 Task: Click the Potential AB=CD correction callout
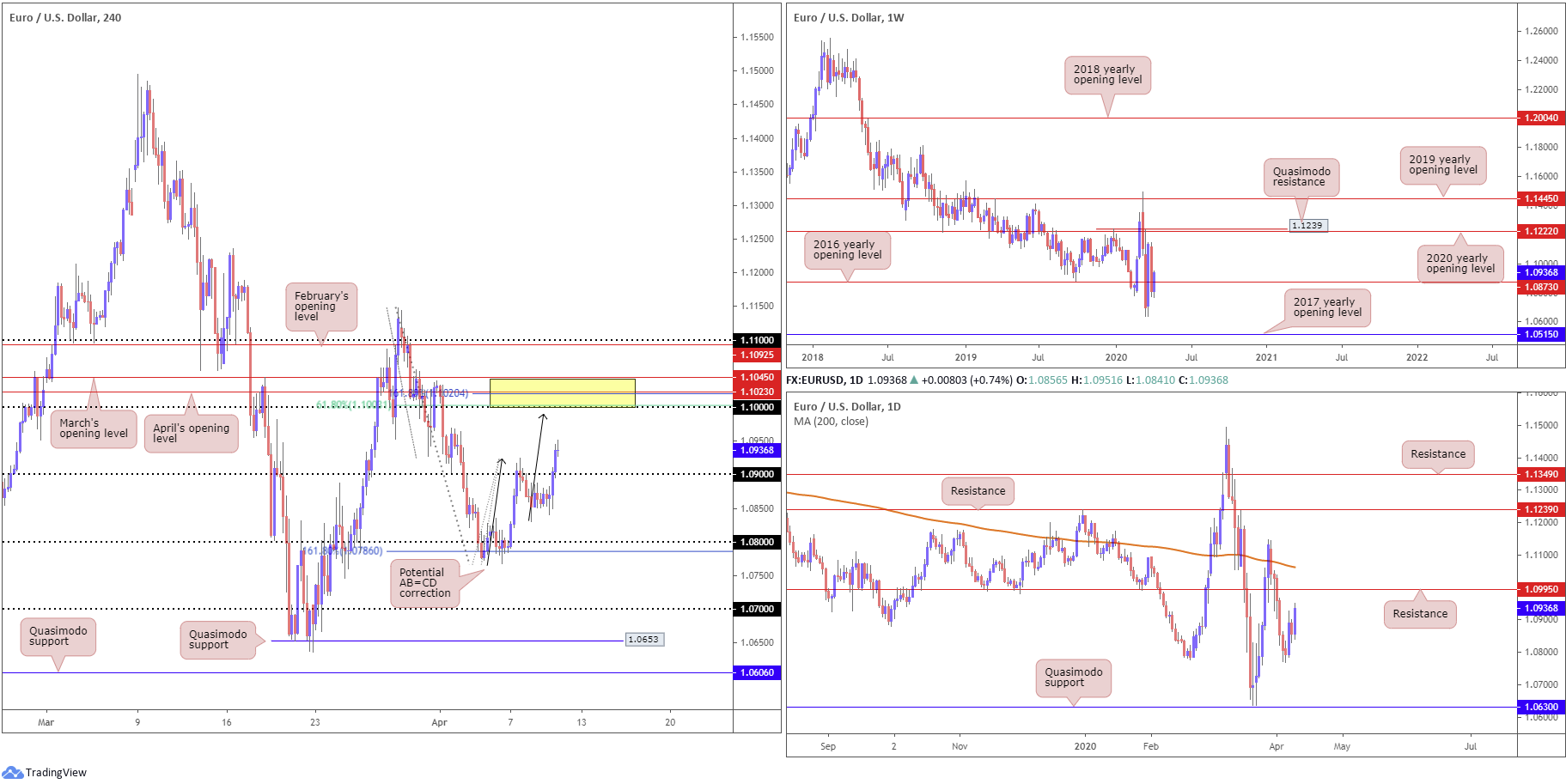(x=425, y=583)
